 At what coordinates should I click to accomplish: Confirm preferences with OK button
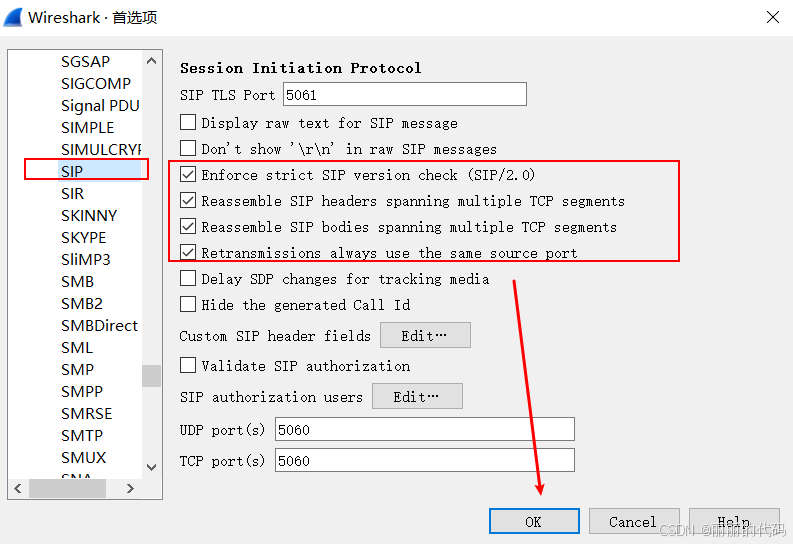tap(534, 521)
